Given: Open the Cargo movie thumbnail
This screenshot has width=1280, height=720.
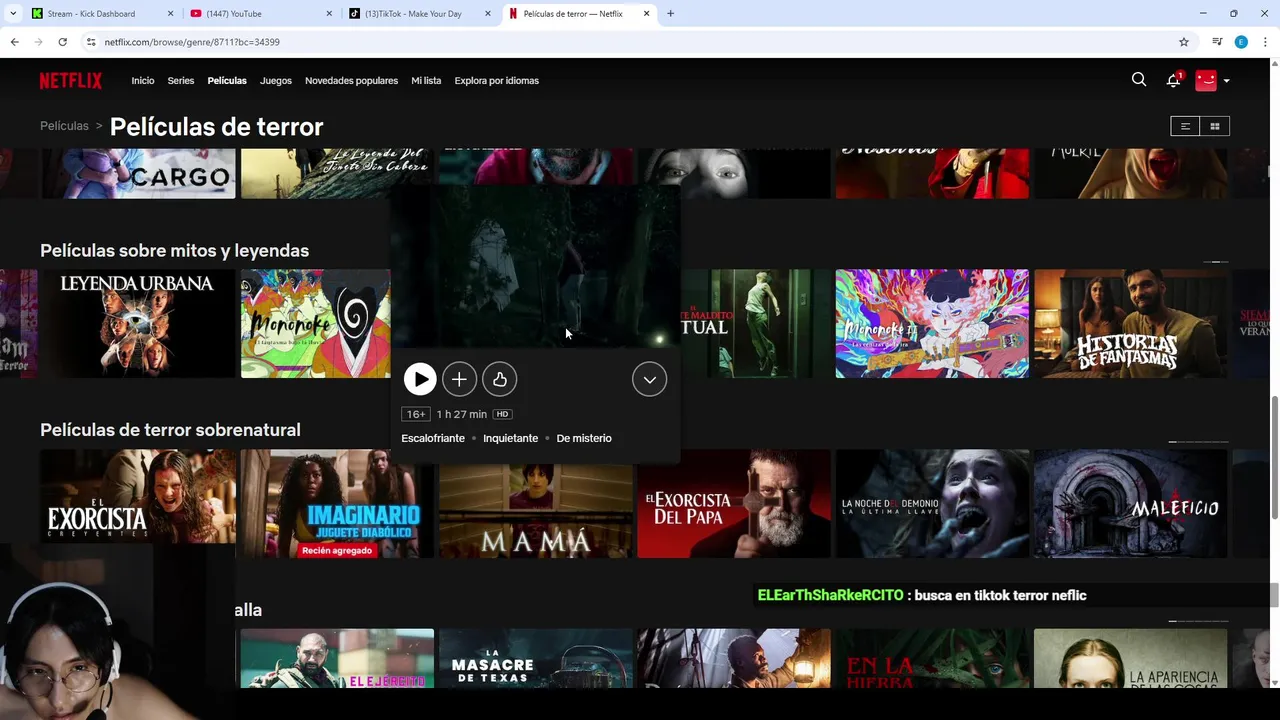Looking at the screenshot, I should tap(138, 173).
